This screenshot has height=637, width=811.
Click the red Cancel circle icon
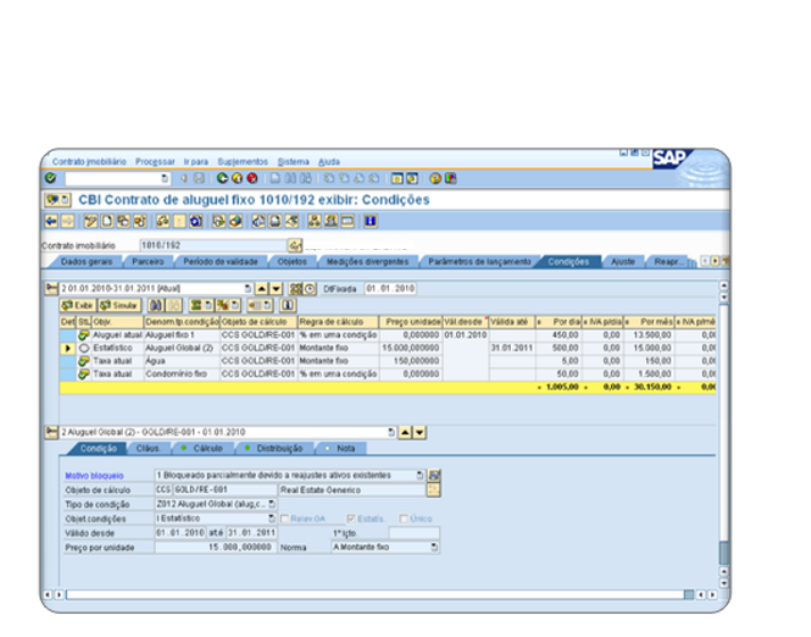[x=252, y=178]
